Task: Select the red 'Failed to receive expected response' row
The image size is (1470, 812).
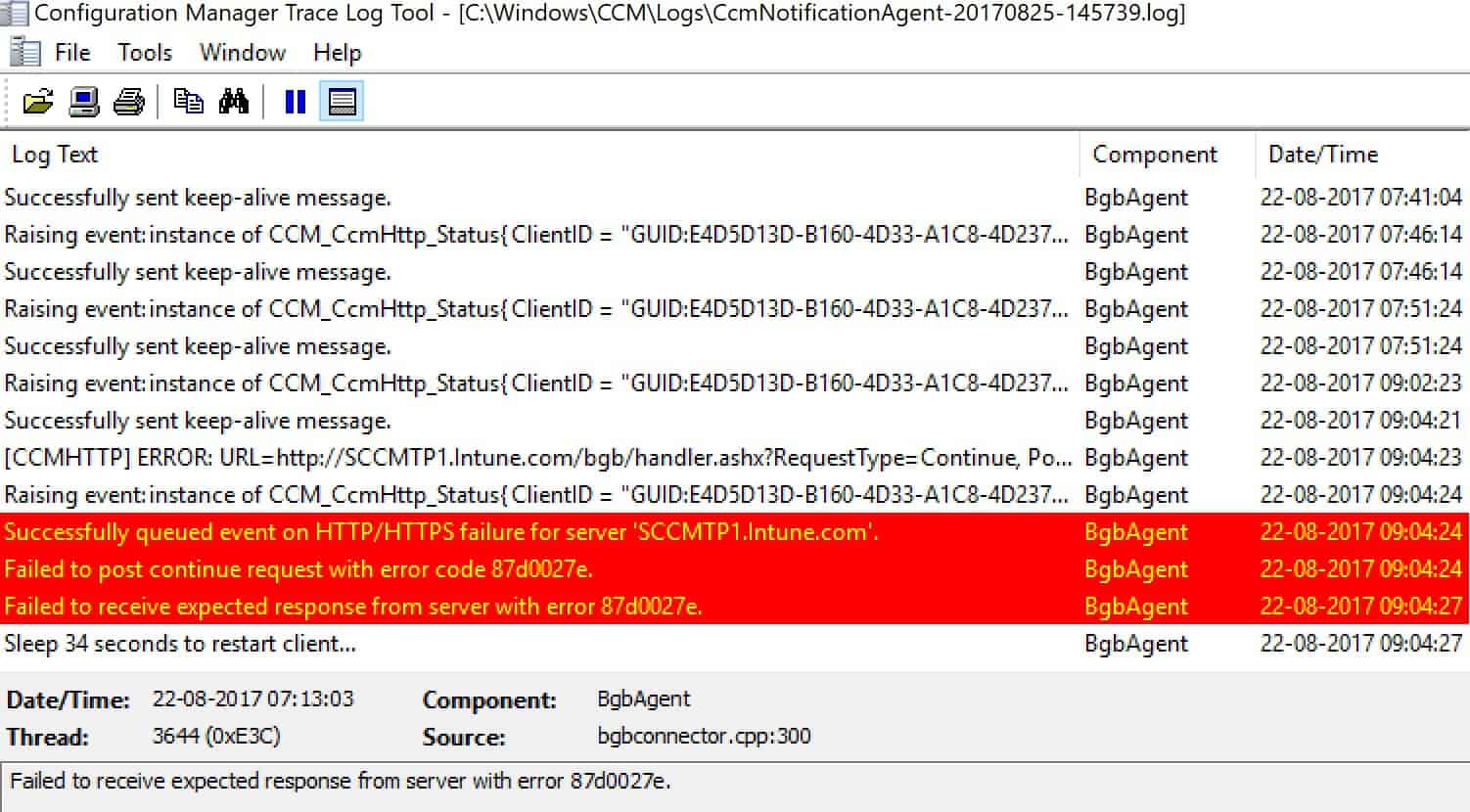Action: pyautogui.click(x=735, y=607)
